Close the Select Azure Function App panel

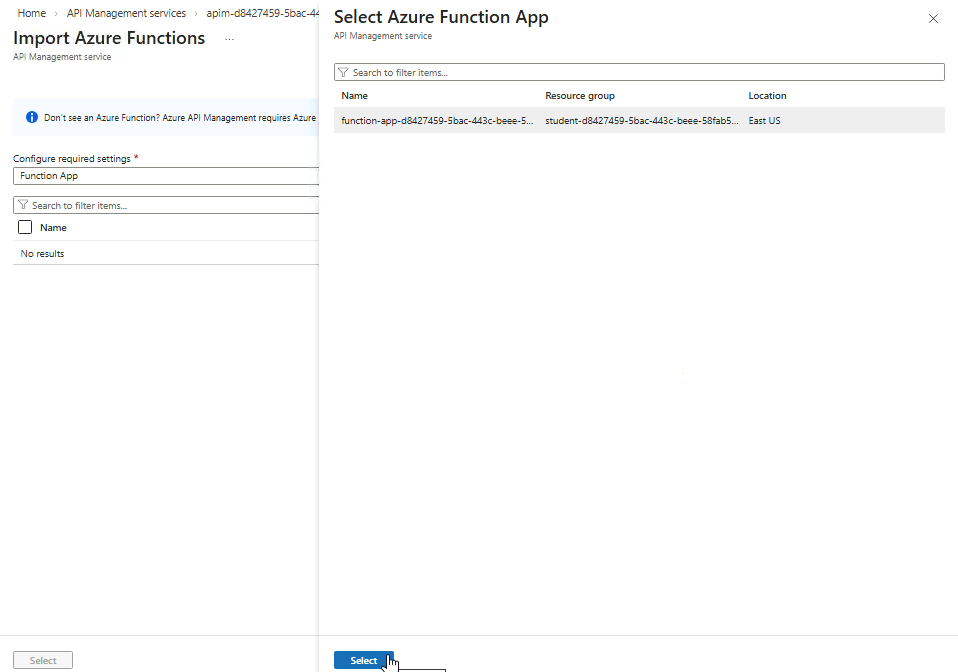[x=933, y=19]
